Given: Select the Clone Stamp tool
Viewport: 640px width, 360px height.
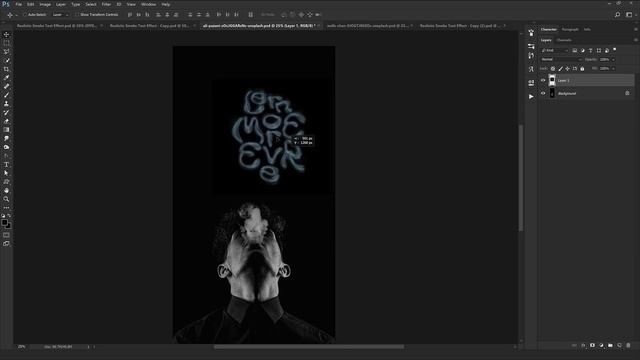Looking at the screenshot, I should (6, 104).
